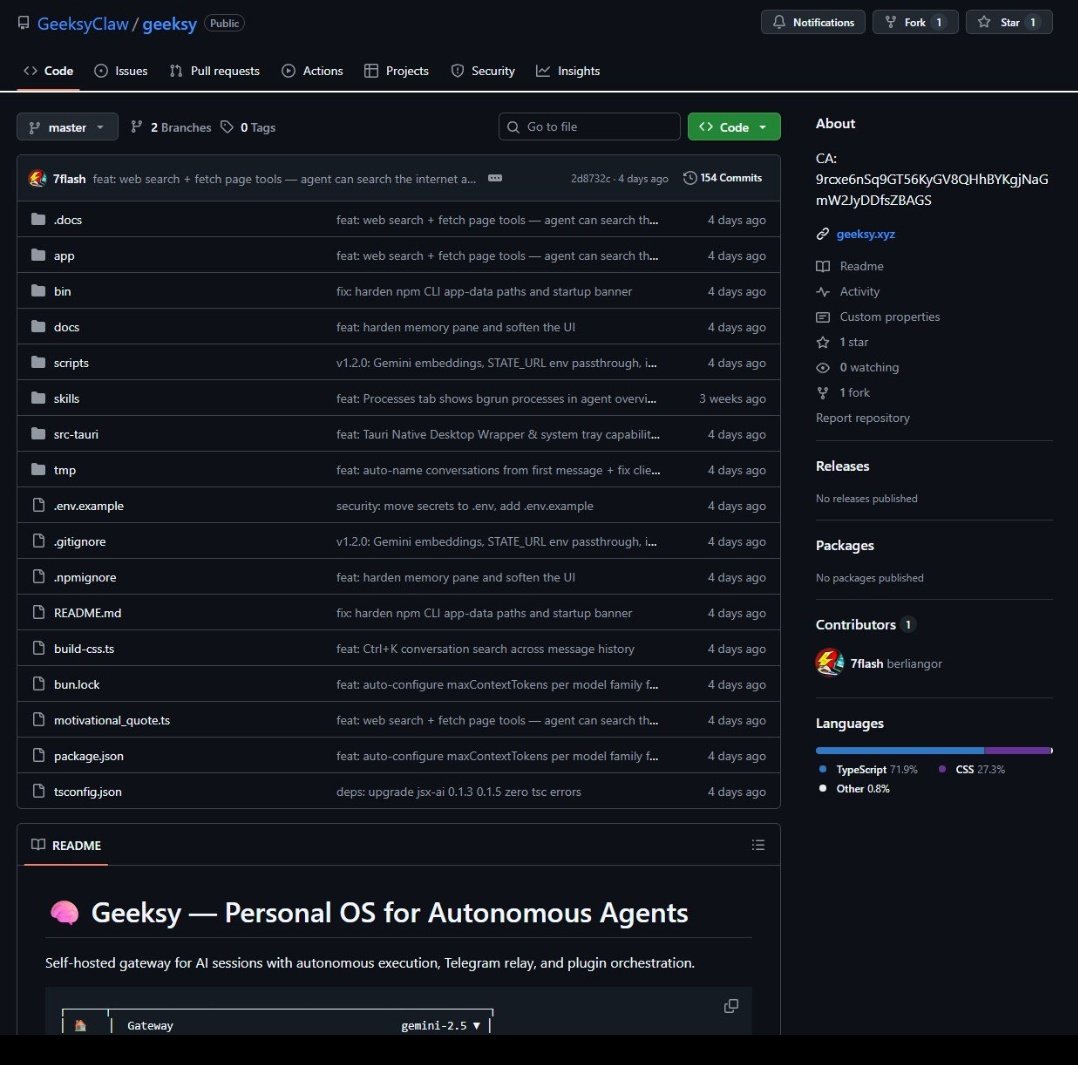Open the .docs folder icon
The image size is (1078, 1065).
[x=38, y=219]
